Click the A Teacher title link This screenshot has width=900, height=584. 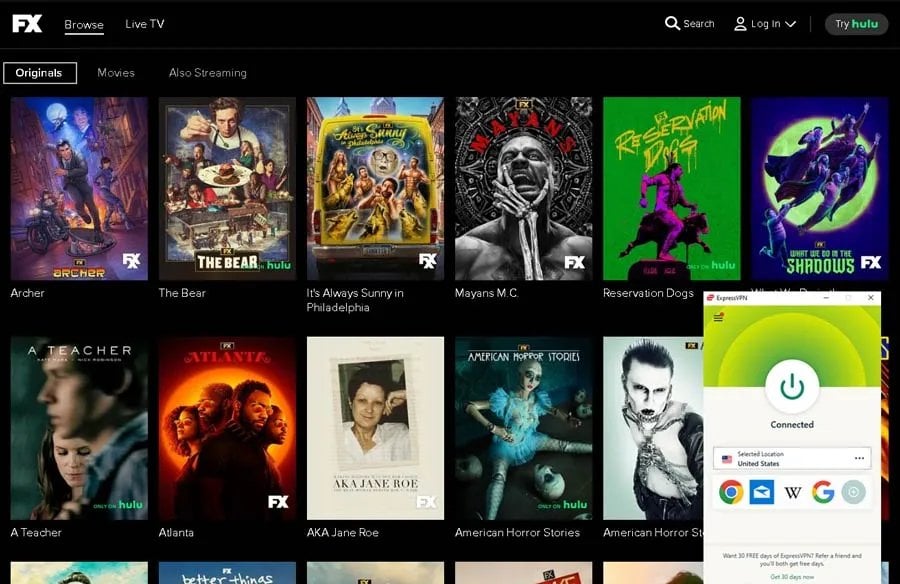point(36,532)
